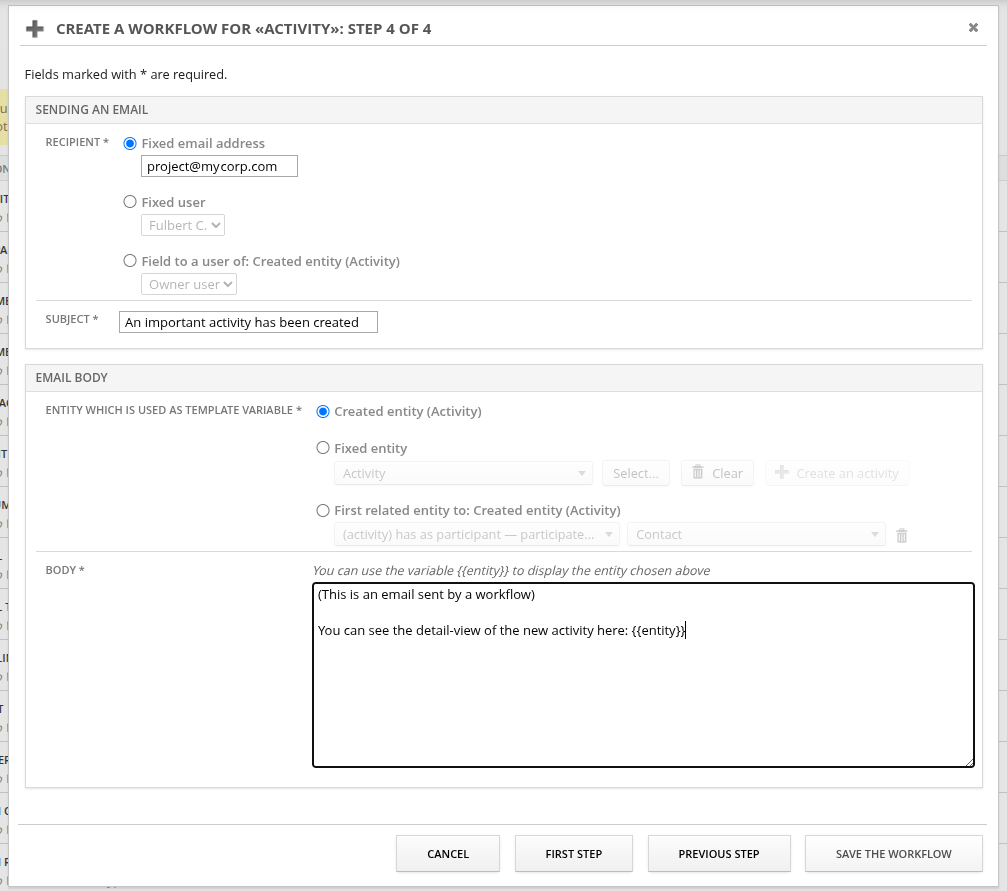
Task: Choose First related entity to Created entity
Action: coord(323,510)
